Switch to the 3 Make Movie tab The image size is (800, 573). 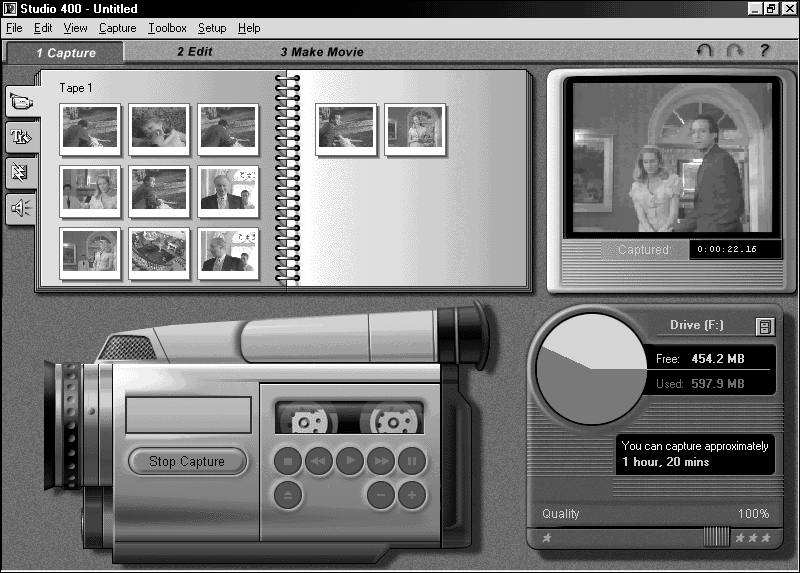point(322,52)
